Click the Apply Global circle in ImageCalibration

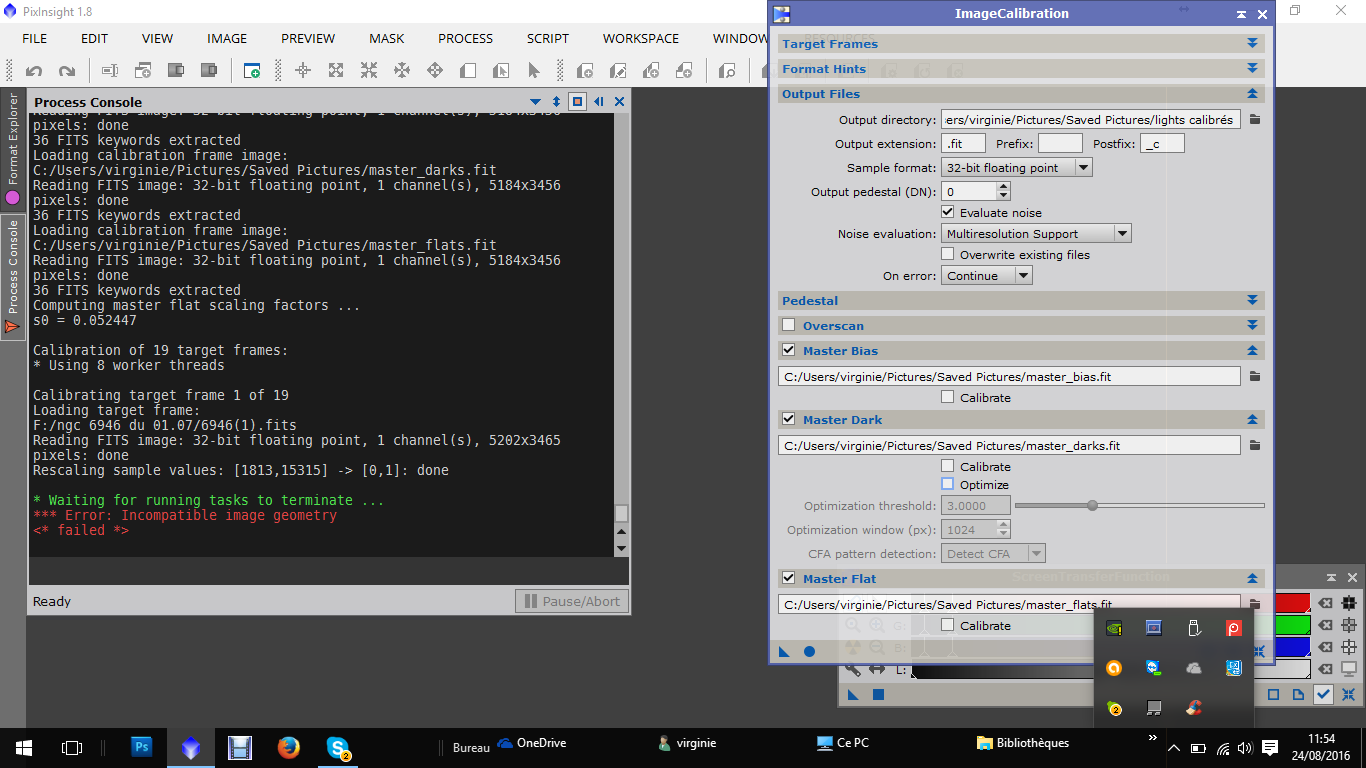click(809, 652)
